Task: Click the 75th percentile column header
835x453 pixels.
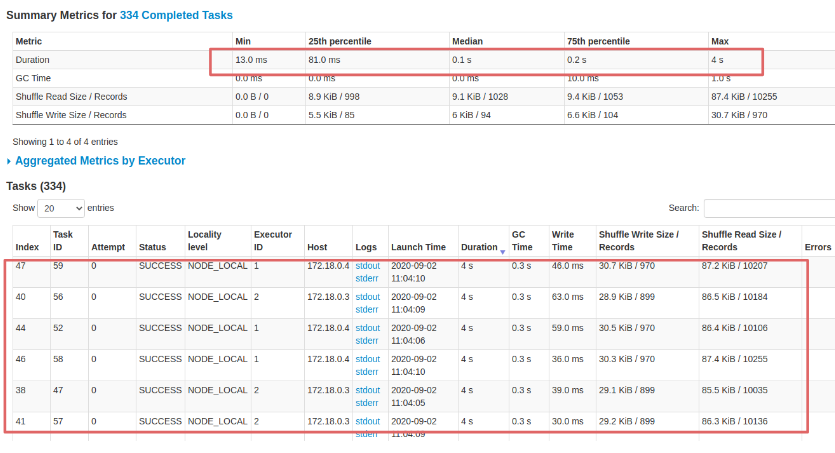Action: 598,41
